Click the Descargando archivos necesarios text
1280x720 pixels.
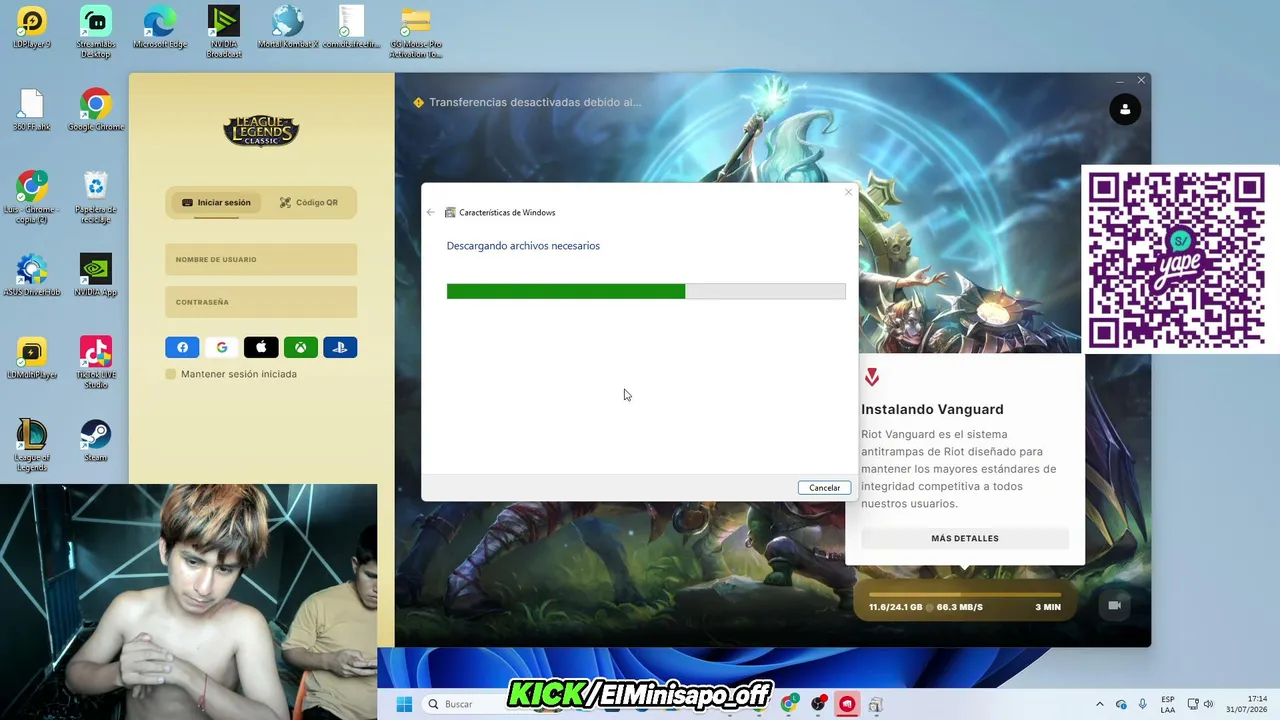[x=523, y=245]
